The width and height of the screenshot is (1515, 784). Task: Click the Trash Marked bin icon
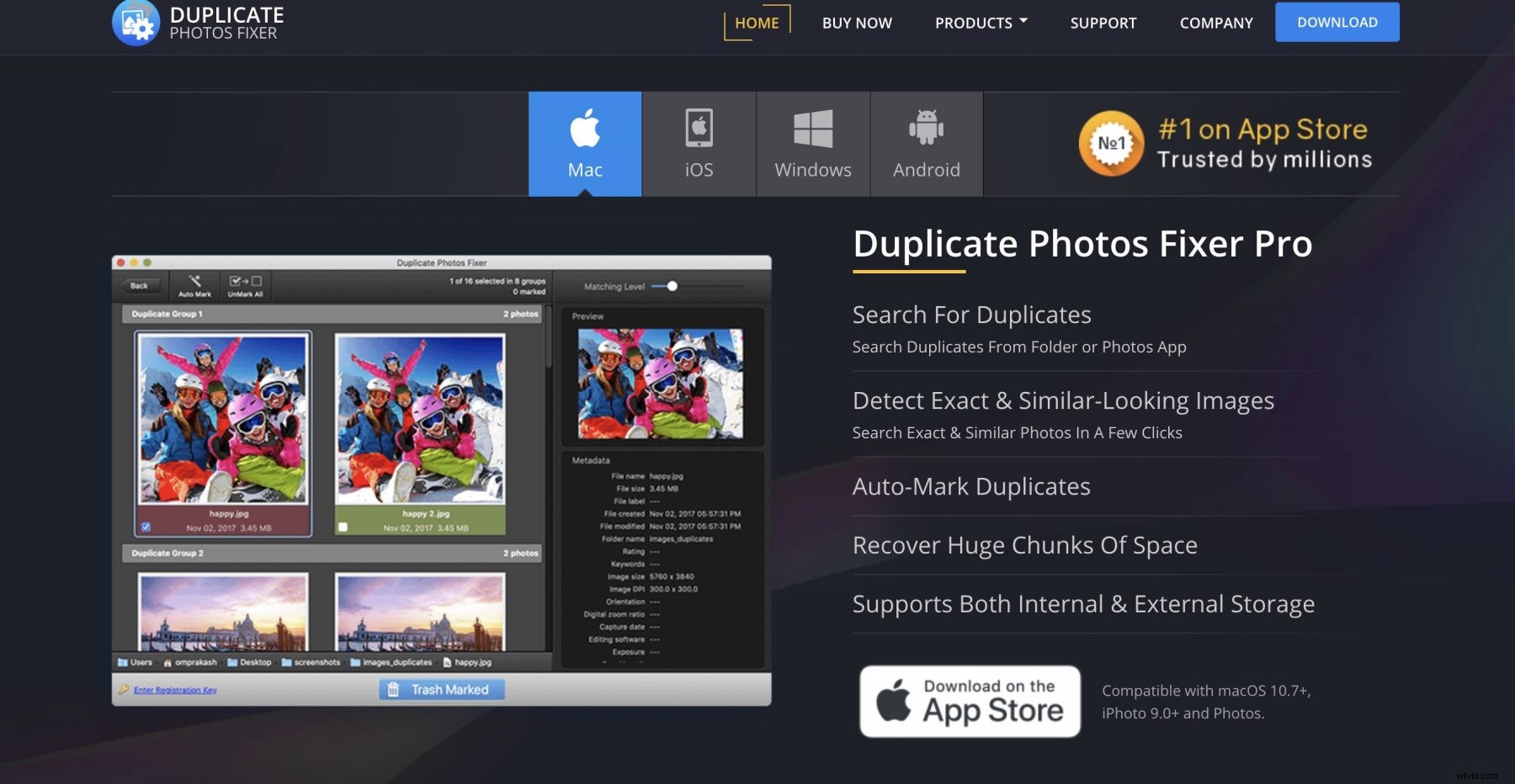point(394,690)
